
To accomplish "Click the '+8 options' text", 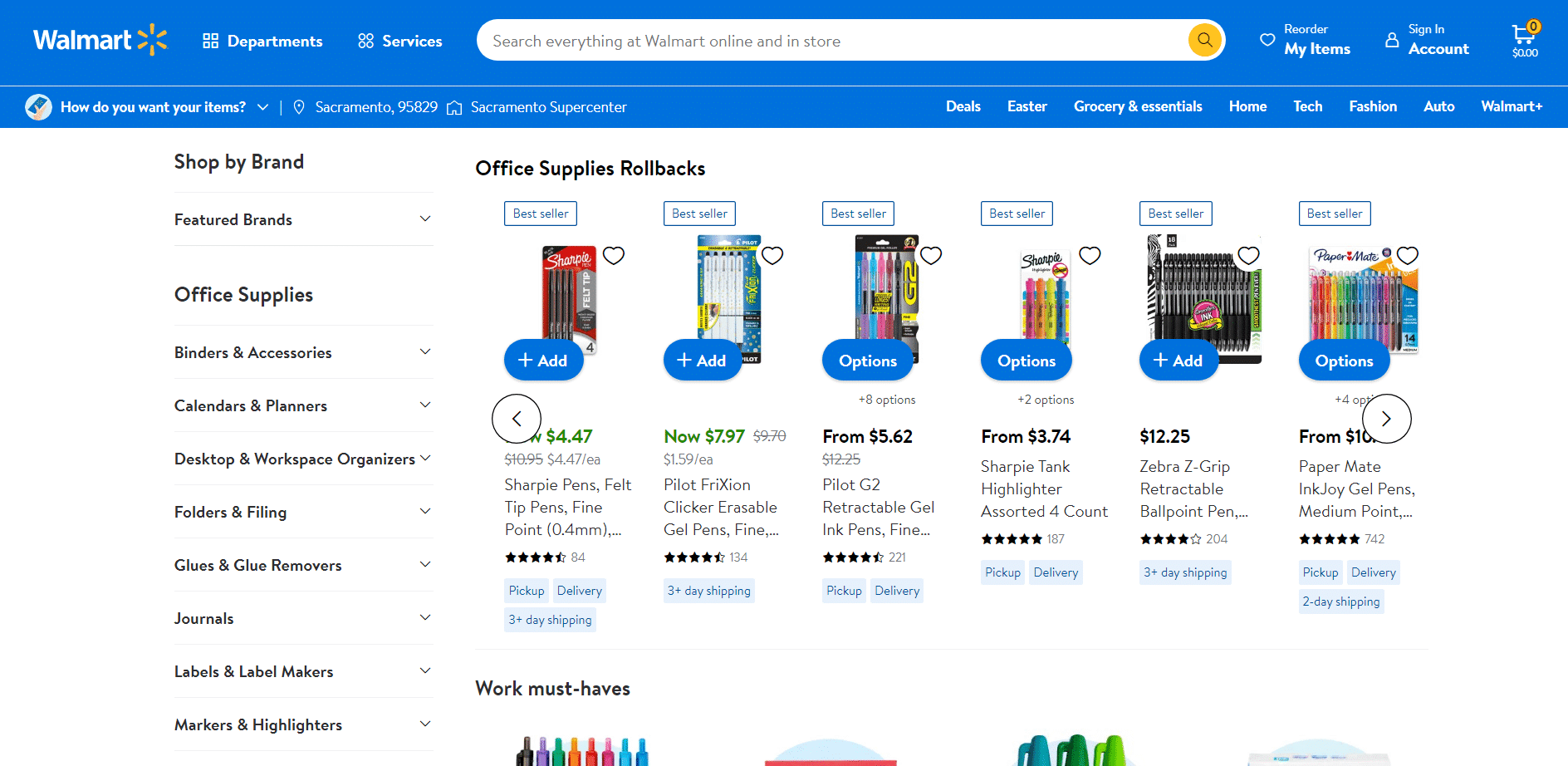I will 887,400.
